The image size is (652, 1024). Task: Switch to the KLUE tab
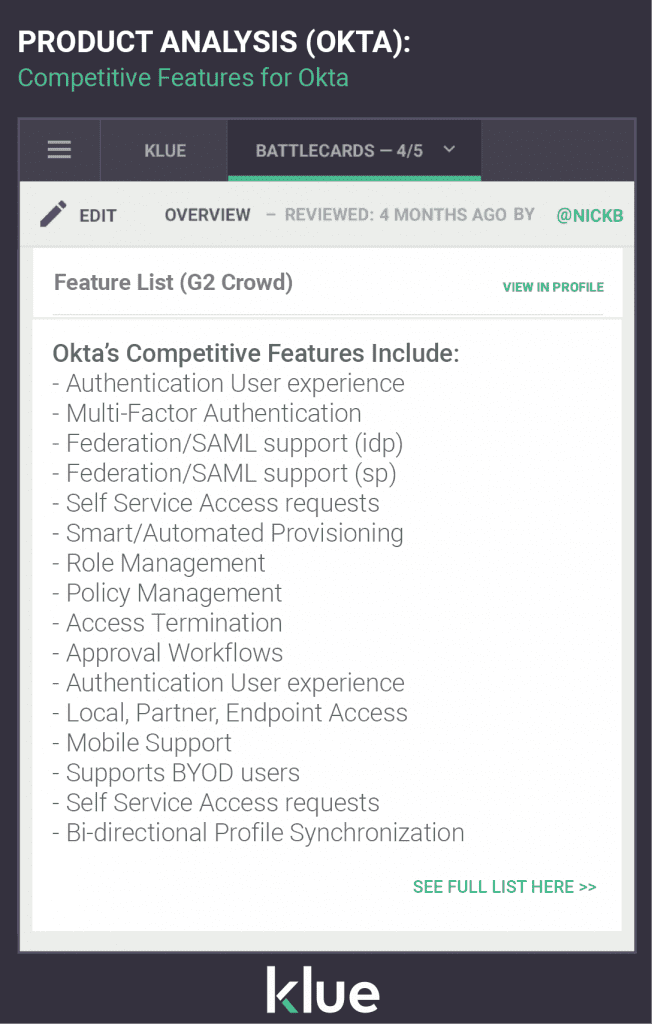163,150
